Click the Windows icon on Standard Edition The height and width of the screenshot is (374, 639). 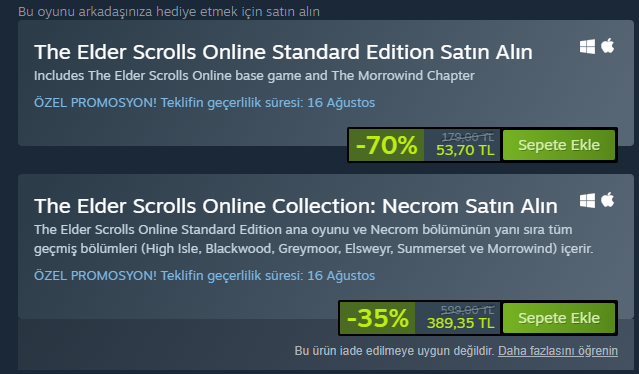click(587, 46)
